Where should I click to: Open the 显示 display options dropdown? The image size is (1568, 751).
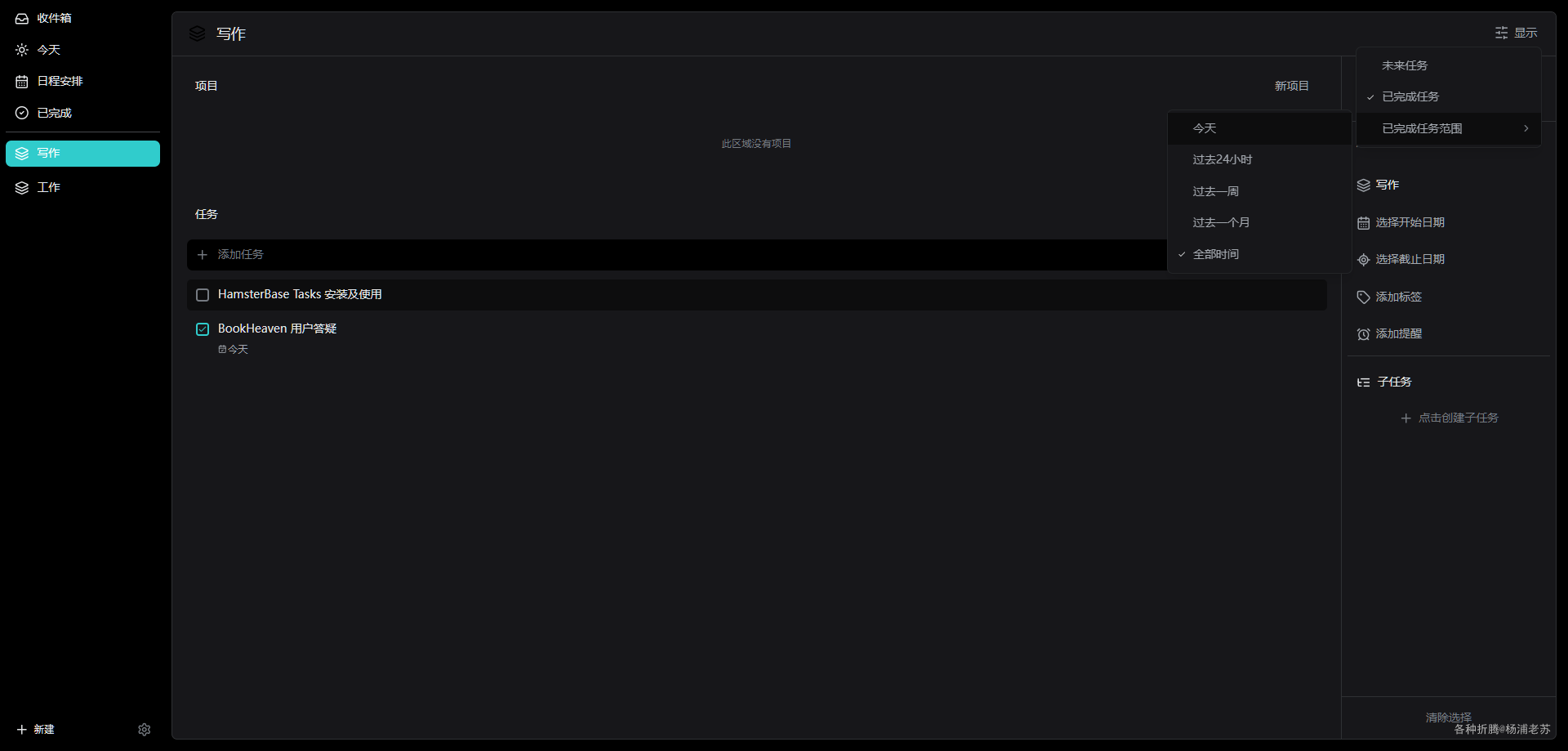click(1516, 33)
